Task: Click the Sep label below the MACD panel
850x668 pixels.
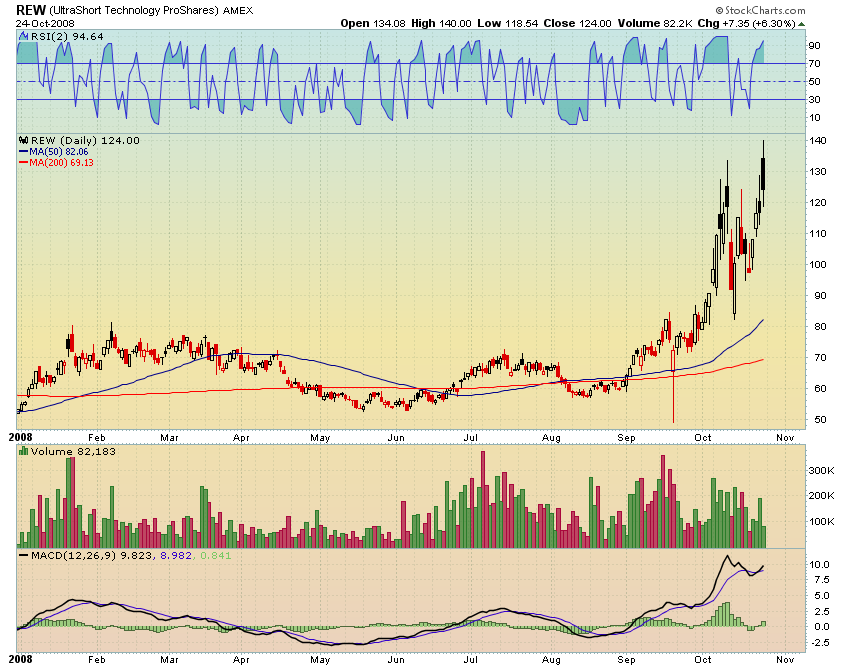Action: pyautogui.click(x=626, y=659)
